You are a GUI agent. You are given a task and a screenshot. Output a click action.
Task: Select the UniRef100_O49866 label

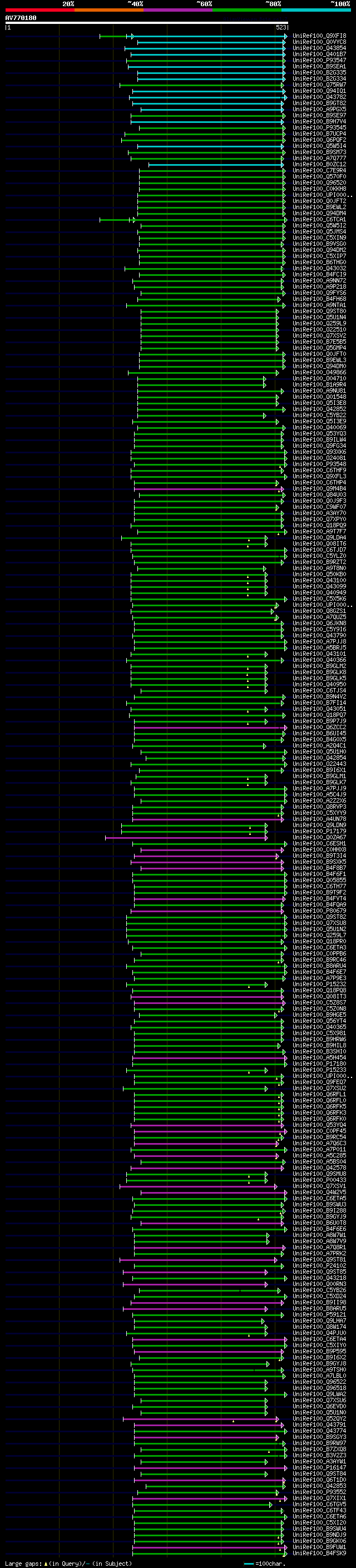point(319,373)
